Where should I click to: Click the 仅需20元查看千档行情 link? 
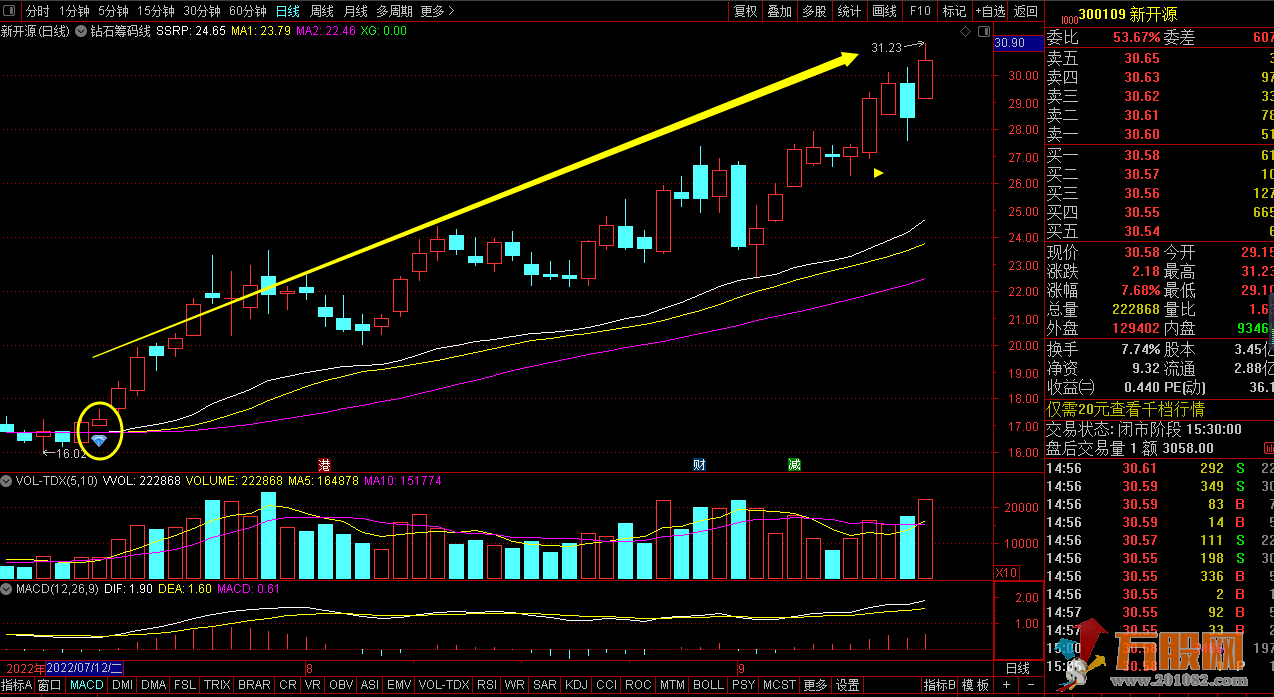[1125, 409]
